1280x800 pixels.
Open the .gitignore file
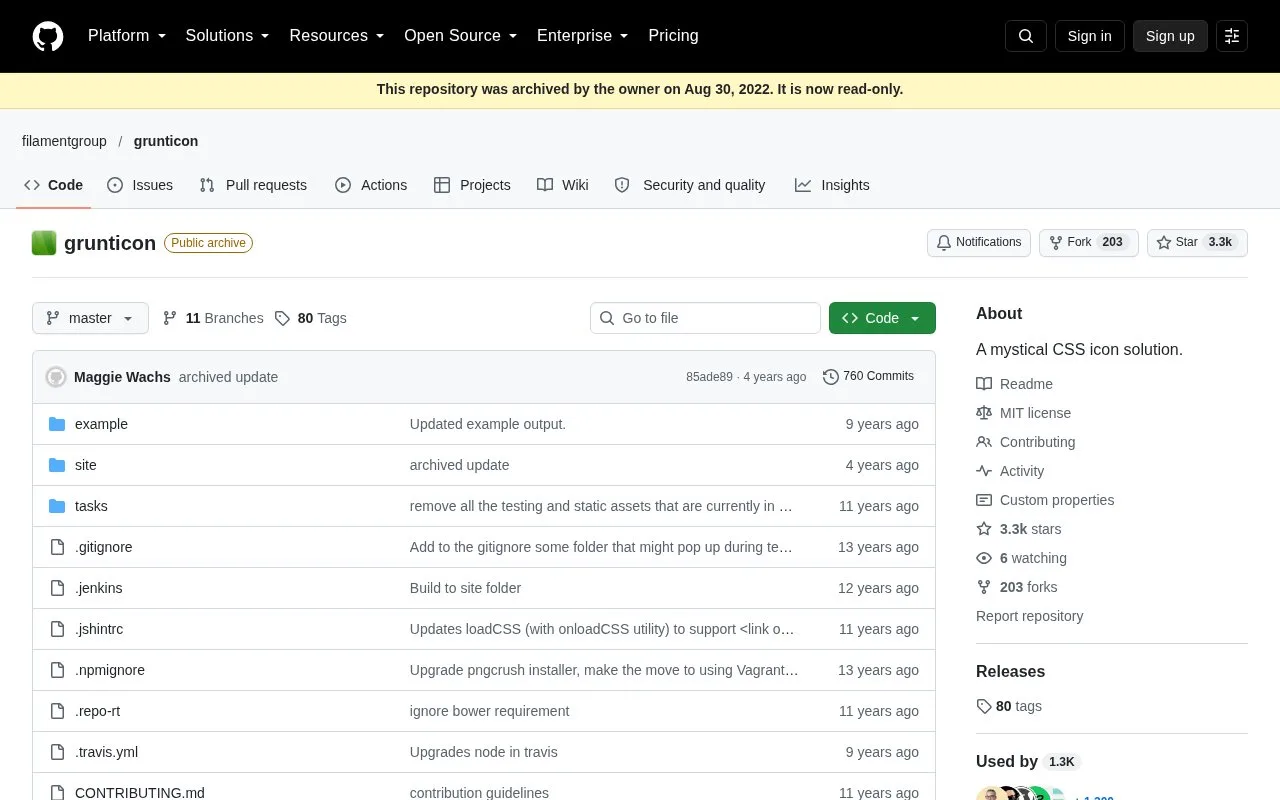(x=104, y=547)
